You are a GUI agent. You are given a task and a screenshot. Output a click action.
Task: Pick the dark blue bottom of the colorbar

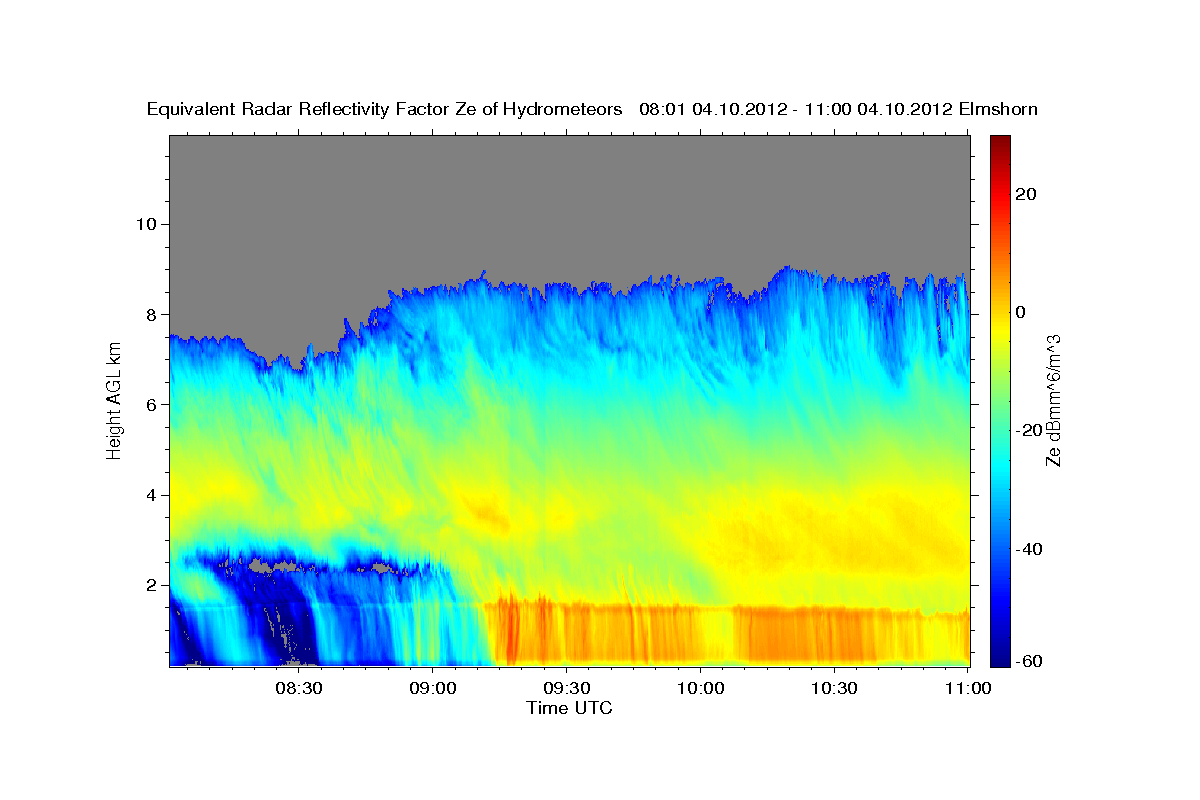999,655
